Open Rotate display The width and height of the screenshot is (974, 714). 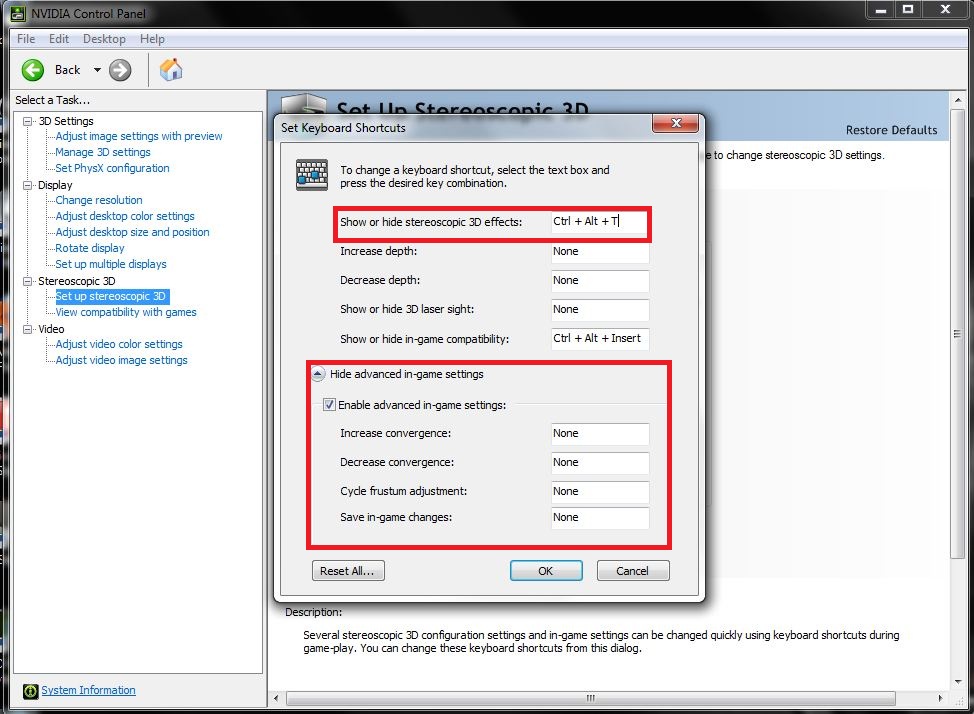coord(89,248)
